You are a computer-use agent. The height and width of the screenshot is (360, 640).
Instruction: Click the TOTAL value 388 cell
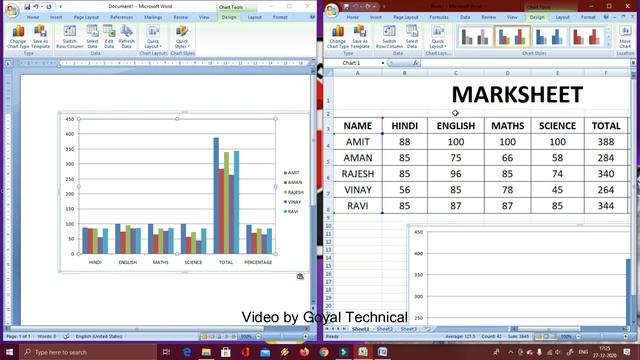click(x=606, y=142)
